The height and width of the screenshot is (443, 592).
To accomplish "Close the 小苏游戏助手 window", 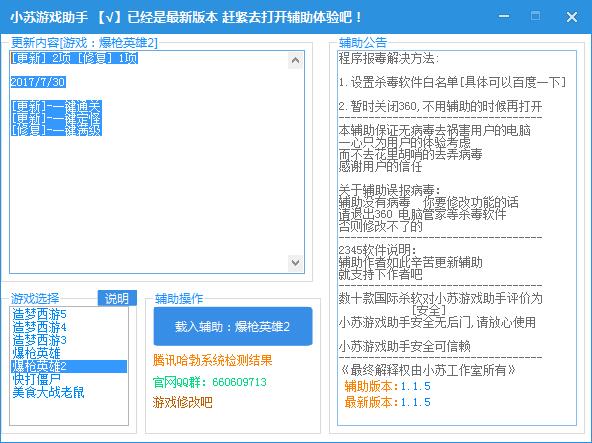I will click(572, 17).
